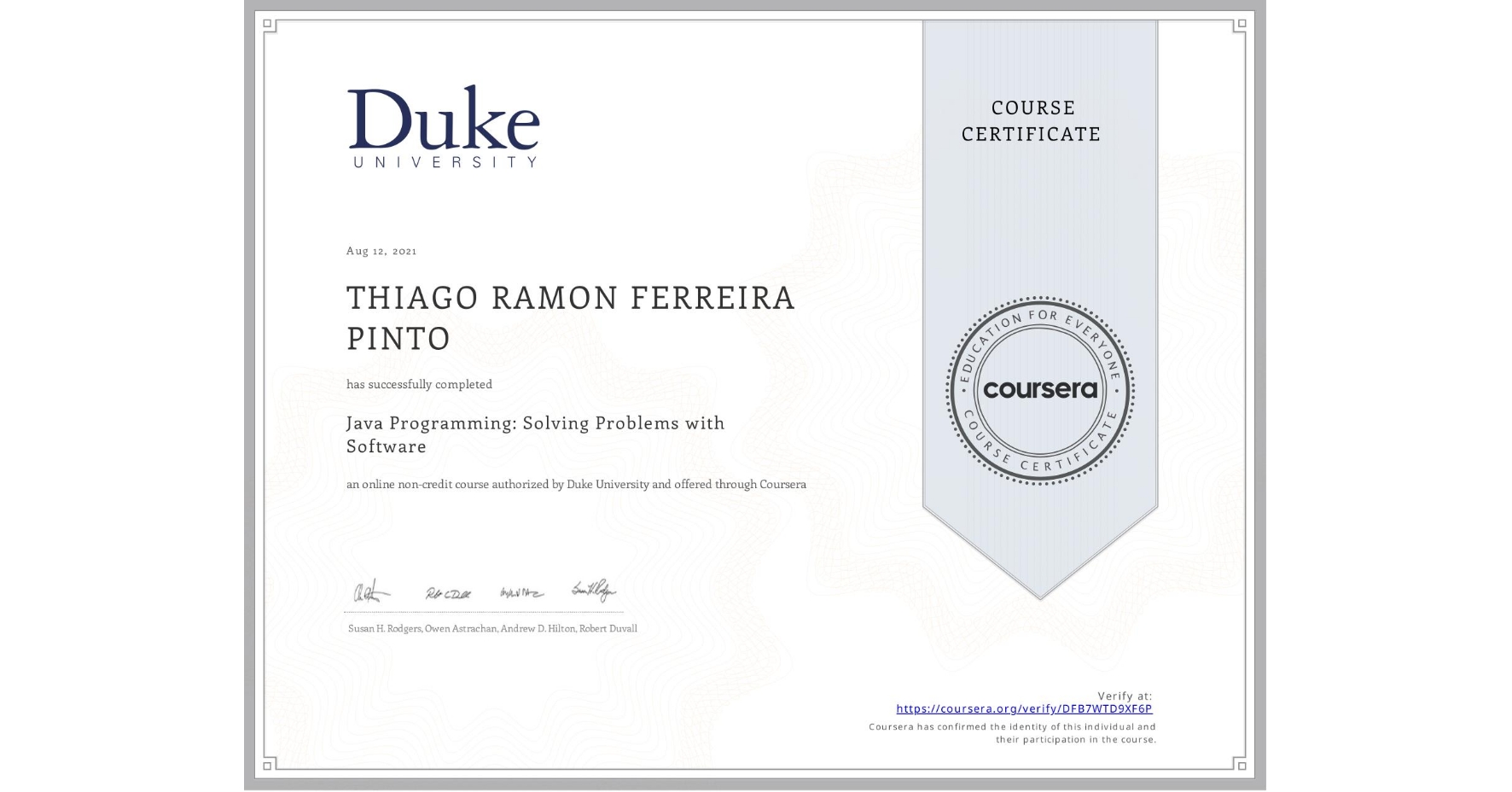Select the certificate date 'Aug 12, 2021'
The width and height of the screenshot is (1512, 792).
pyautogui.click(x=381, y=250)
